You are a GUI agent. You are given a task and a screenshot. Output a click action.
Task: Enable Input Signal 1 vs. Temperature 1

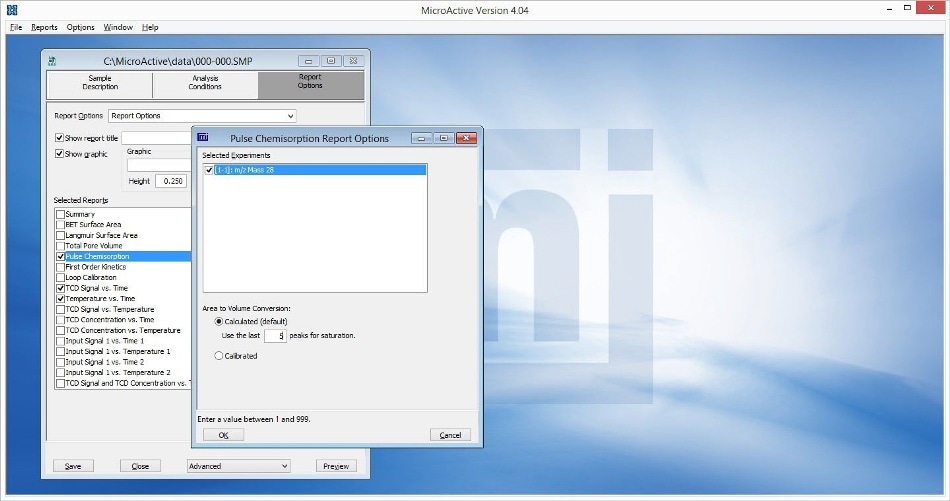(60, 352)
